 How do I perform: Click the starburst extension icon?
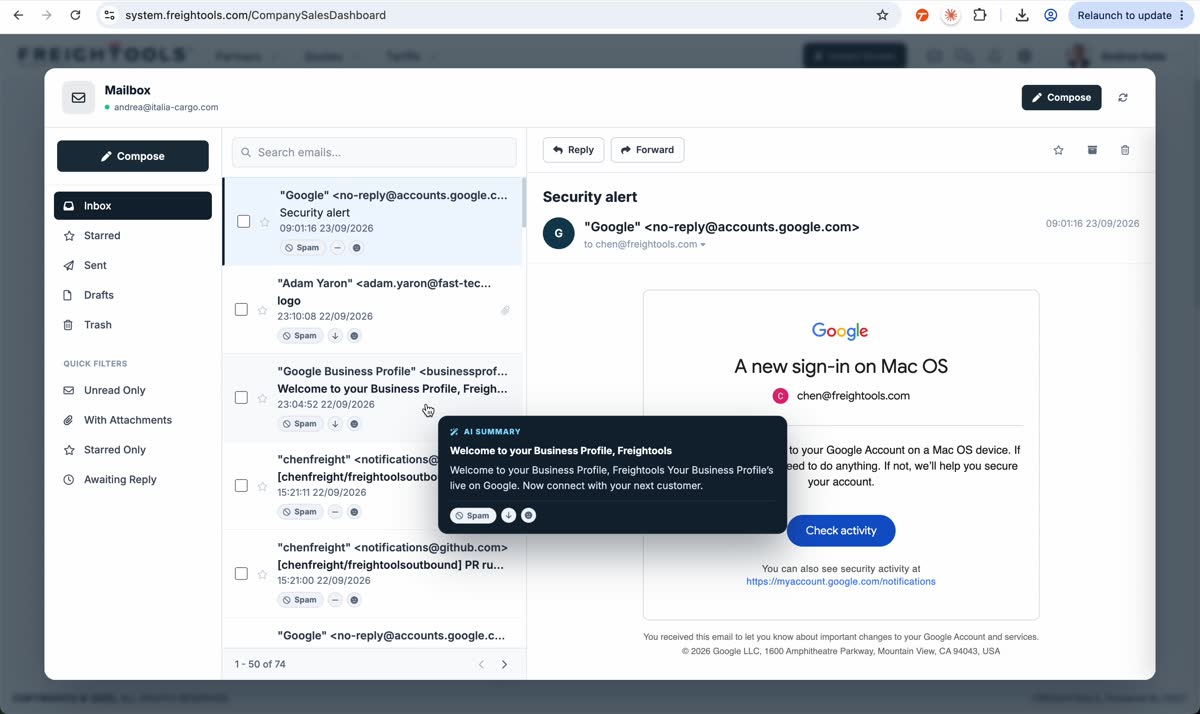click(x=951, y=15)
